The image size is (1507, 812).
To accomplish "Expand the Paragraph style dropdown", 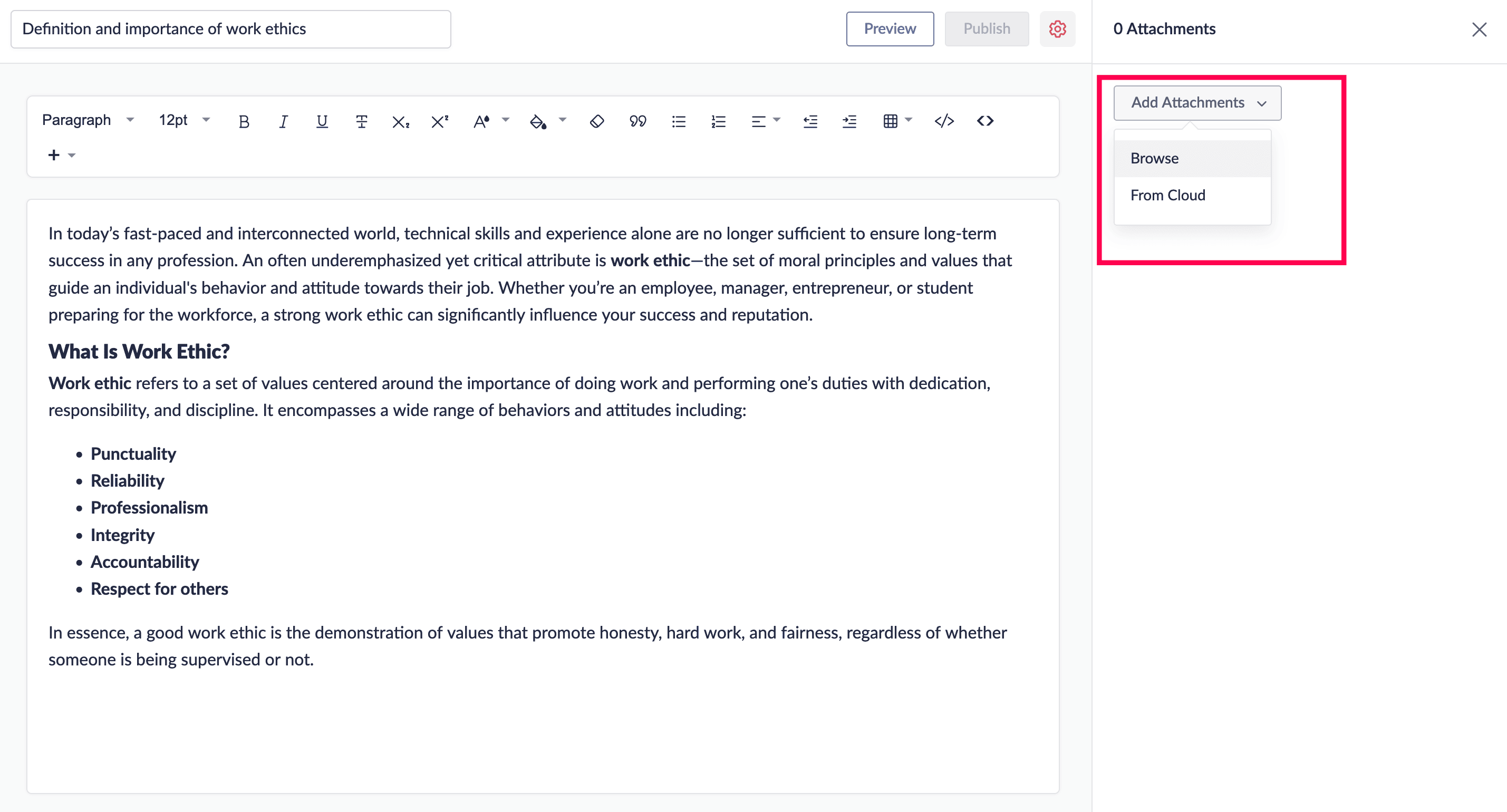I will tap(88, 120).
